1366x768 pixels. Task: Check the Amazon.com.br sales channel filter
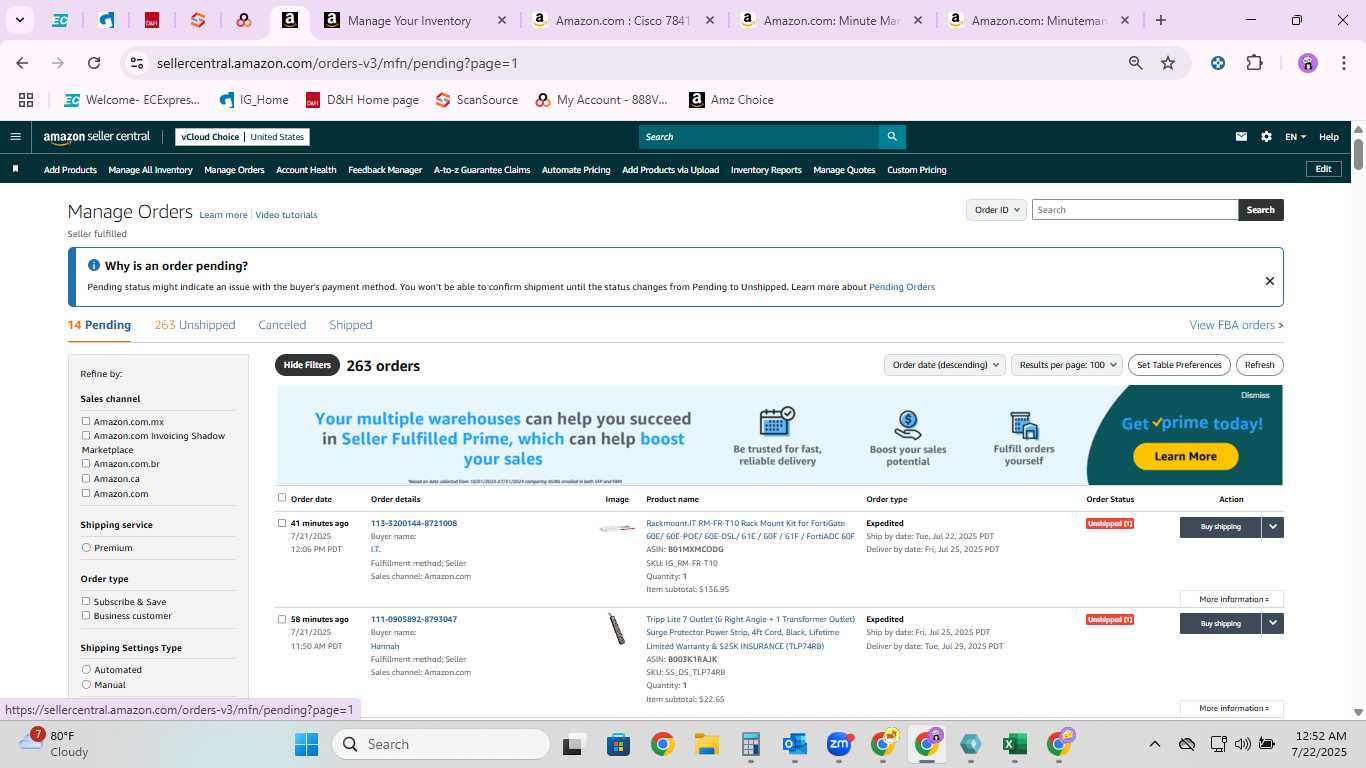(x=86, y=463)
